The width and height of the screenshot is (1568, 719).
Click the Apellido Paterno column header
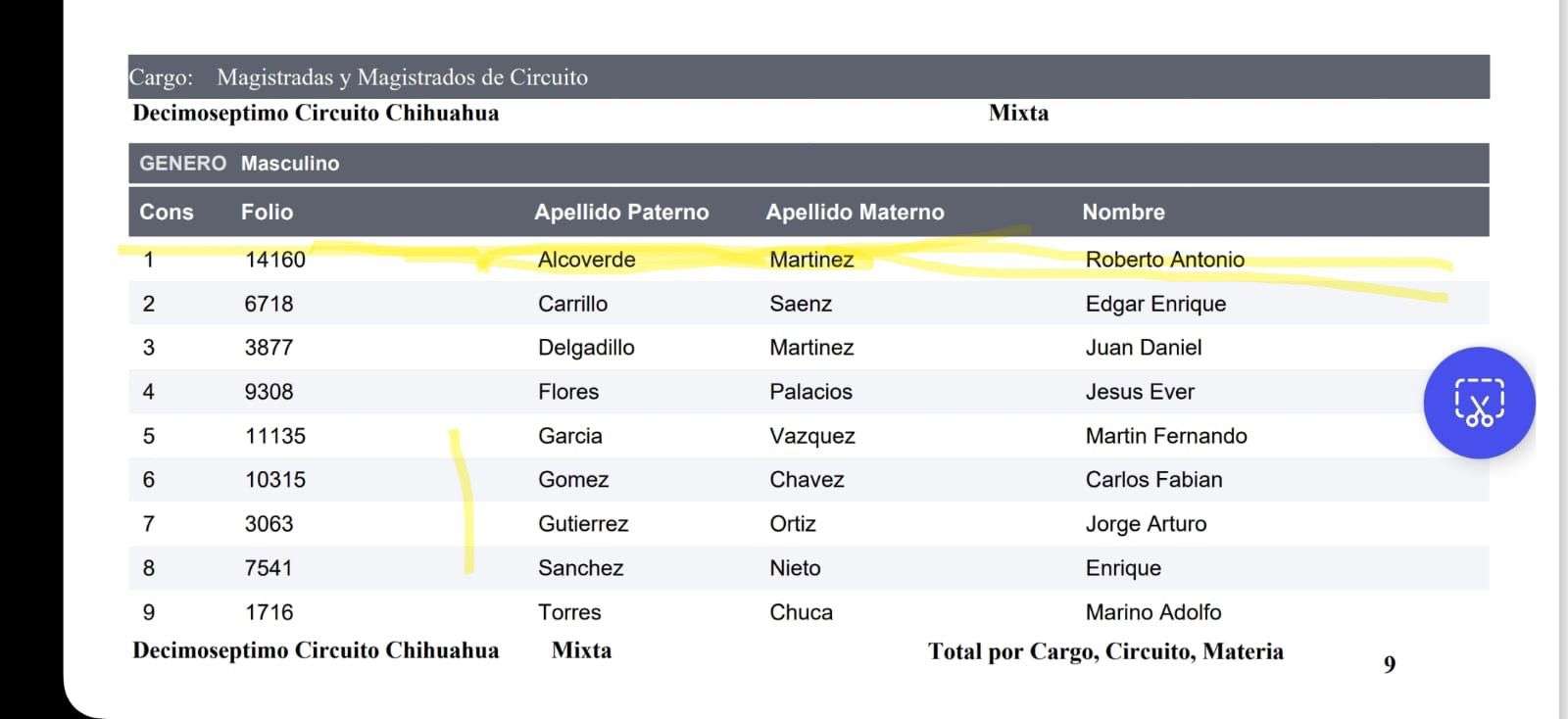click(621, 213)
